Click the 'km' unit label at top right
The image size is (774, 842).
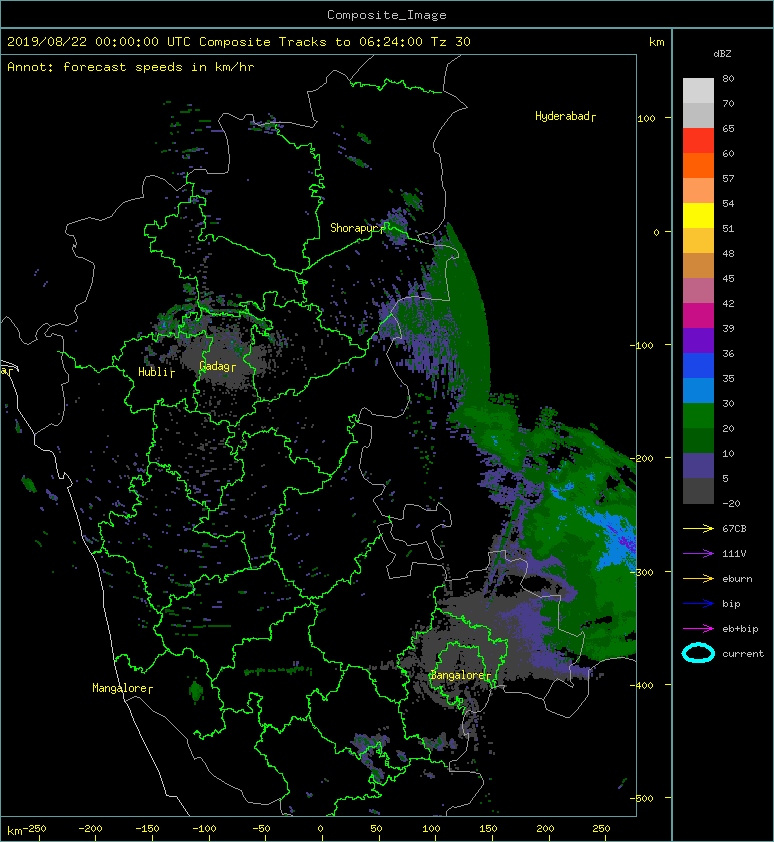(656, 42)
